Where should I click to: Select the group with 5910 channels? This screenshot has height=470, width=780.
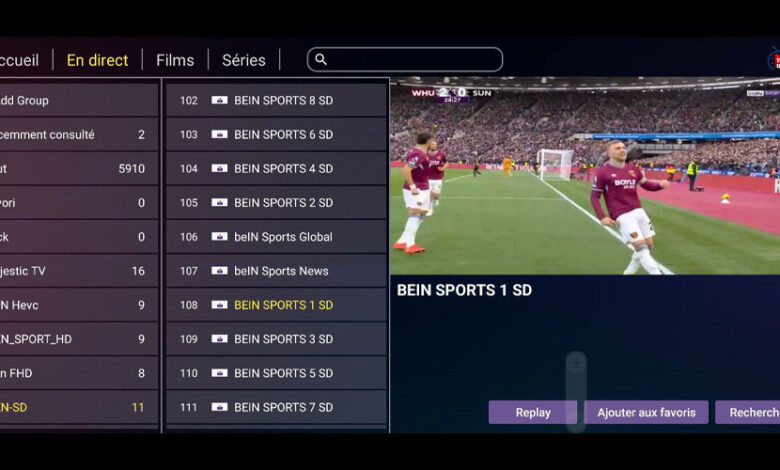click(x=79, y=169)
